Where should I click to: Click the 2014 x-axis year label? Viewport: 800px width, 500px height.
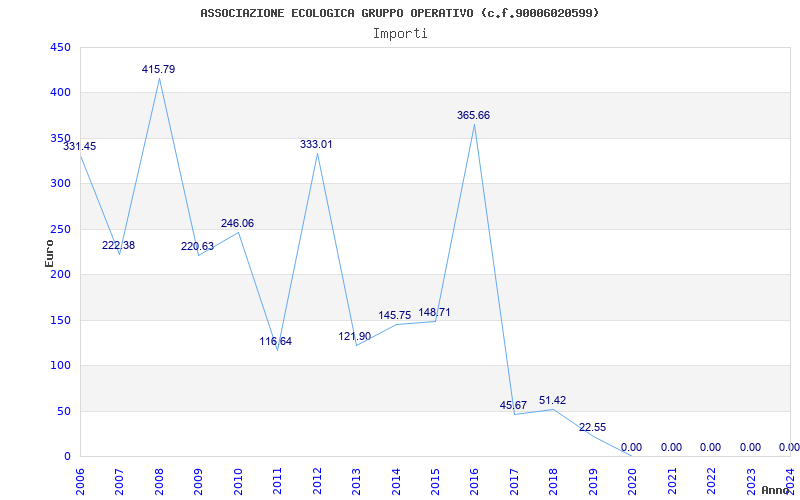pyautogui.click(x=396, y=481)
